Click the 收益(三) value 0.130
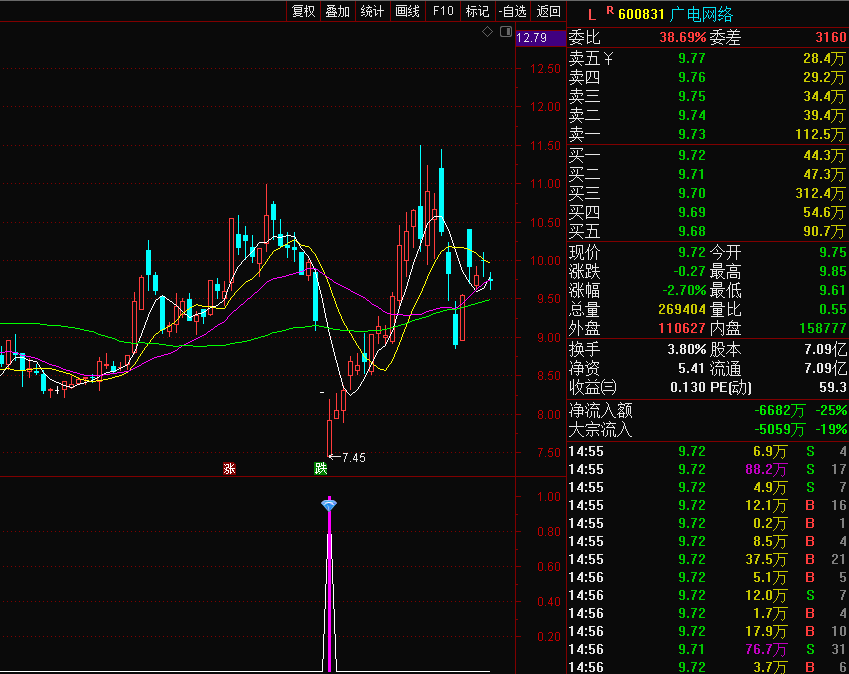Viewport: 849px width, 674px height. [688, 388]
